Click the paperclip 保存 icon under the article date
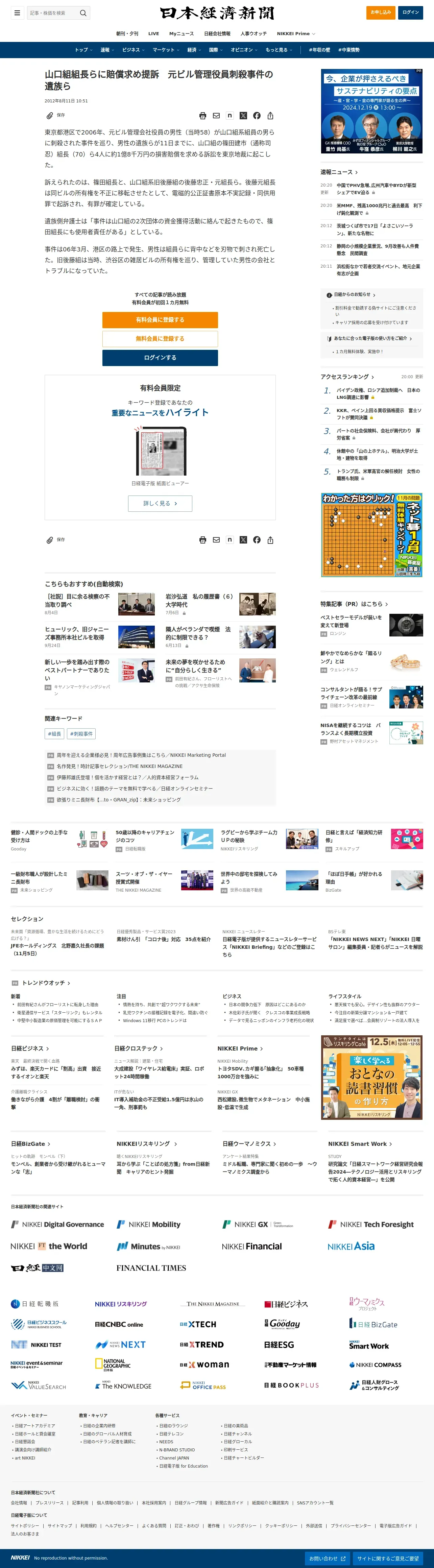This screenshot has width=434, height=1568. pyautogui.click(x=50, y=116)
